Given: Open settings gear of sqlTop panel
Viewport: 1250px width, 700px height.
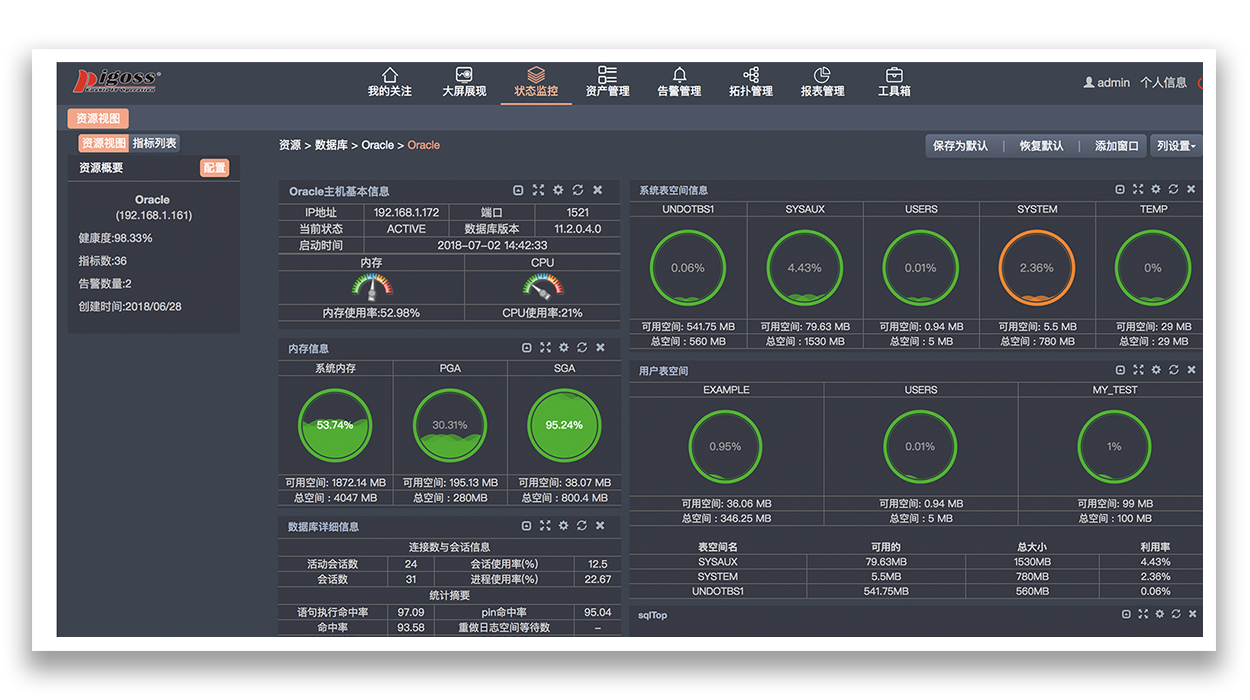Looking at the screenshot, I should (1159, 614).
